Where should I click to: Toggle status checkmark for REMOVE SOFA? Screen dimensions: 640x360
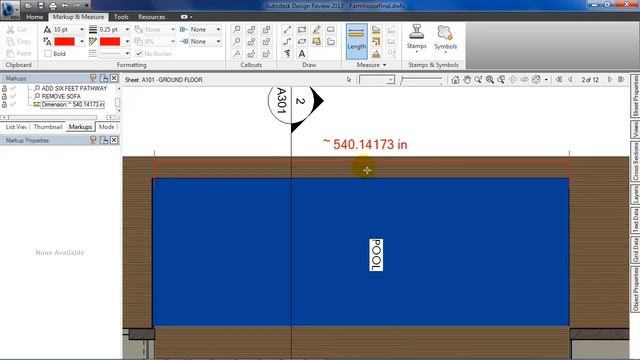[x=13, y=96]
